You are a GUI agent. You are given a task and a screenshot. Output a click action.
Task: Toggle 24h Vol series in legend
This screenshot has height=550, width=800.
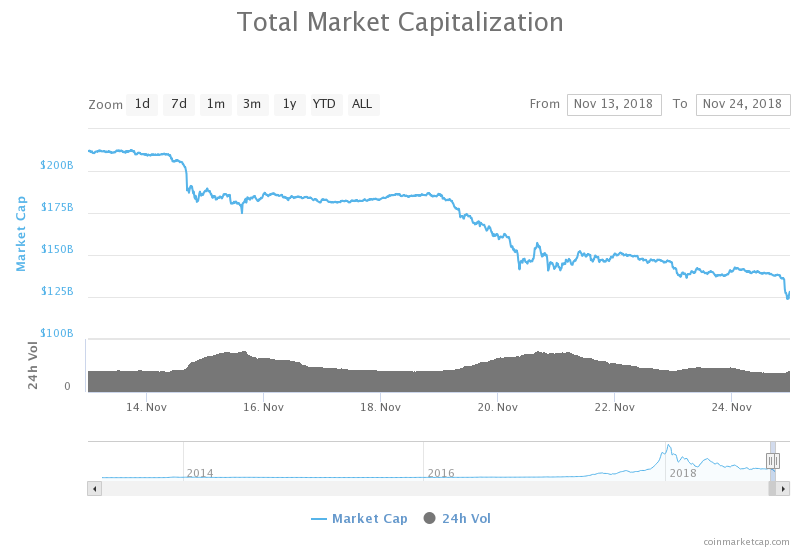(x=466, y=518)
